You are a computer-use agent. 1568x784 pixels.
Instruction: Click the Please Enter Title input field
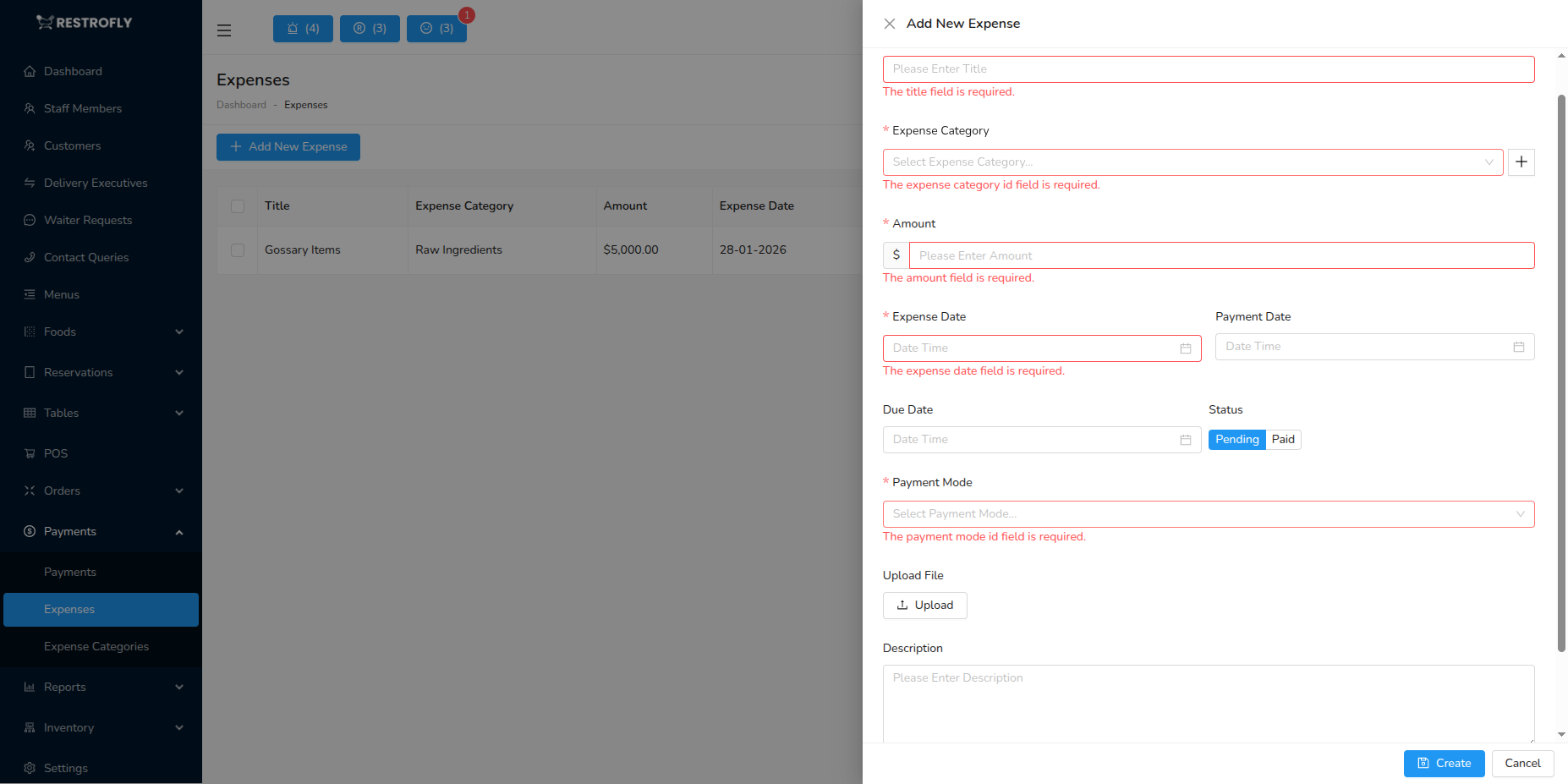[x=1208, y=69]
